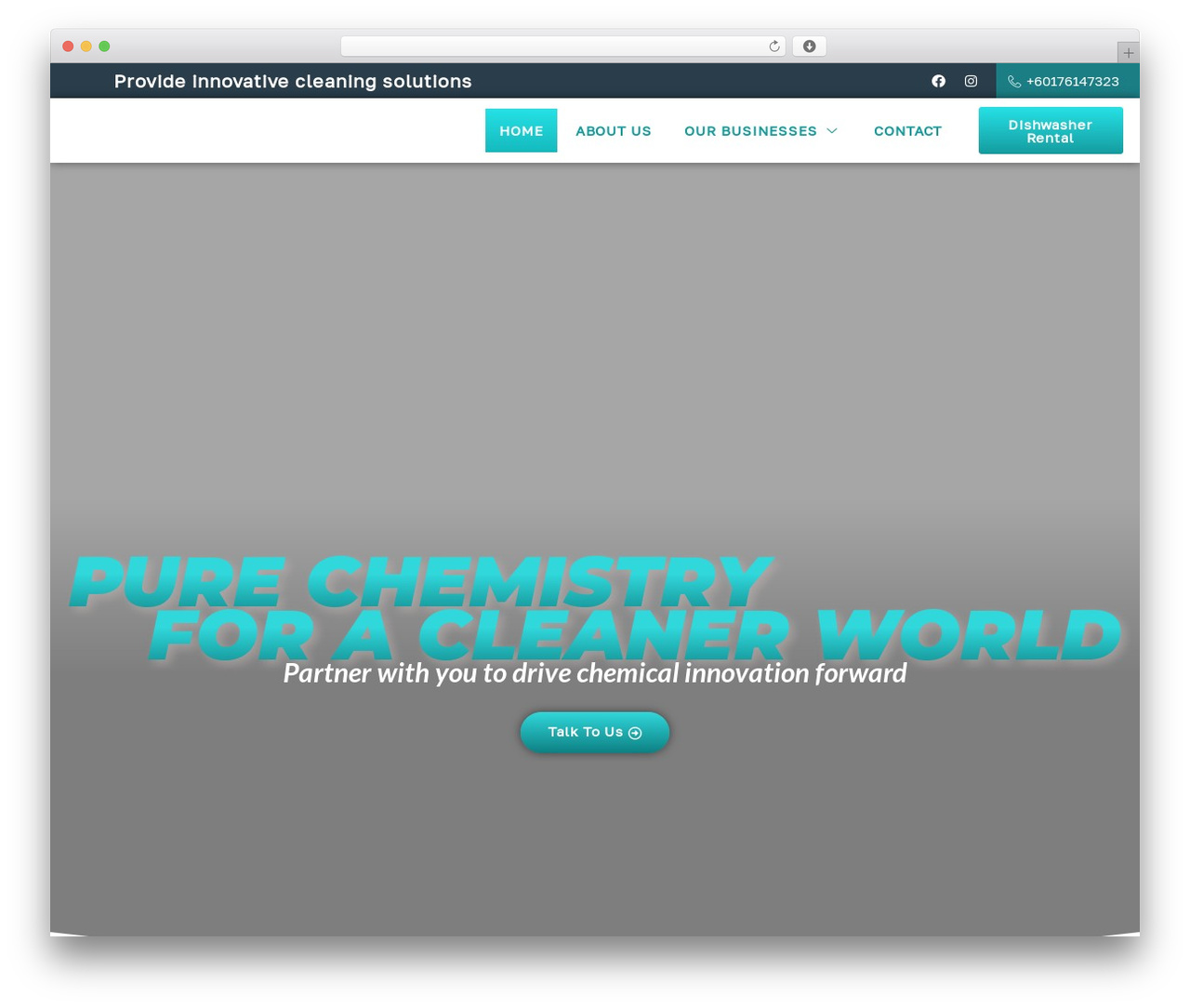Click the phone handset icon
The width and height of the screenshot is (1190, 1008).
click(1014, 82)
